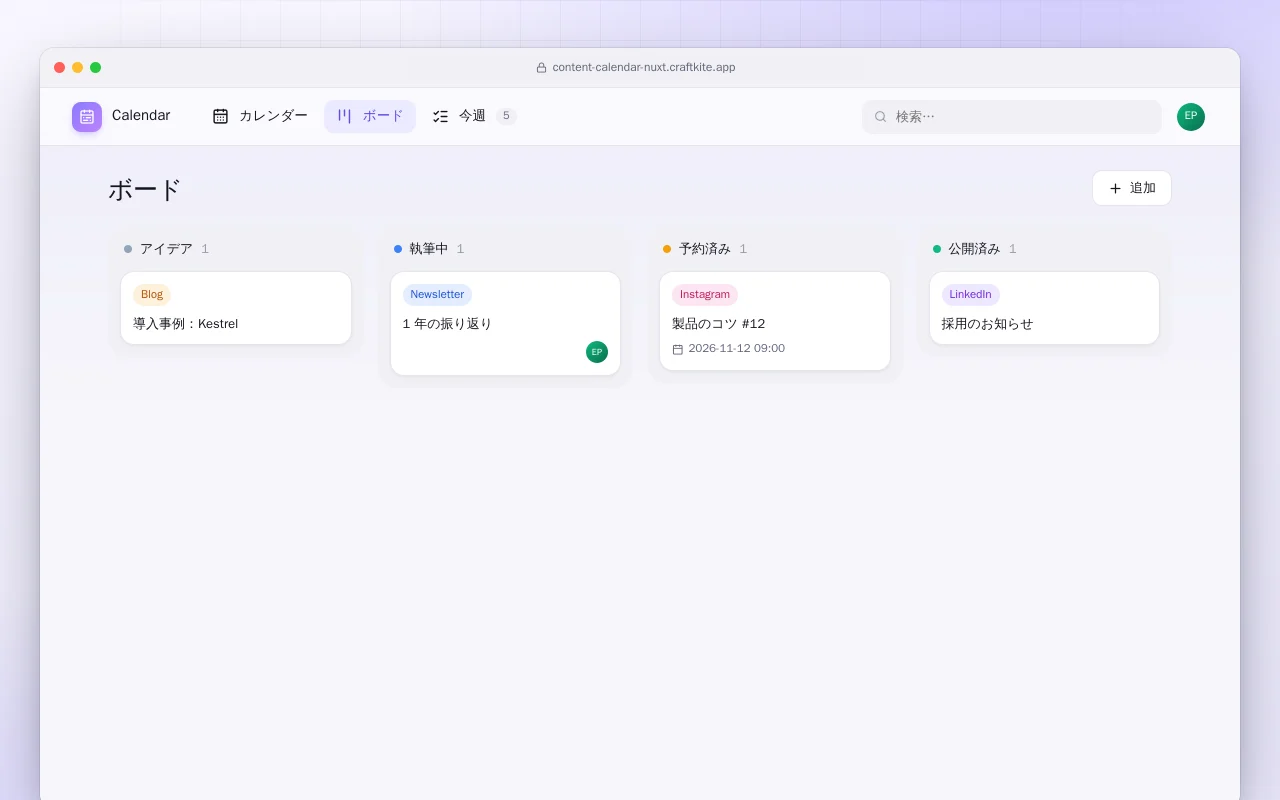Click the 追加 button
The image size is (1280, 800).
pyautogui.click(x=1132, y=188)
